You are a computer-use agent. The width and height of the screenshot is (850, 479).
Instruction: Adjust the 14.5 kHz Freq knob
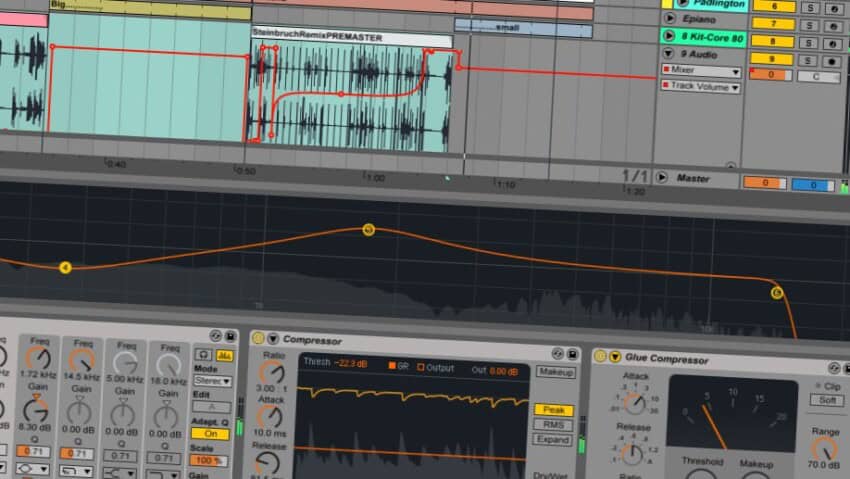(x=82, y=361)
